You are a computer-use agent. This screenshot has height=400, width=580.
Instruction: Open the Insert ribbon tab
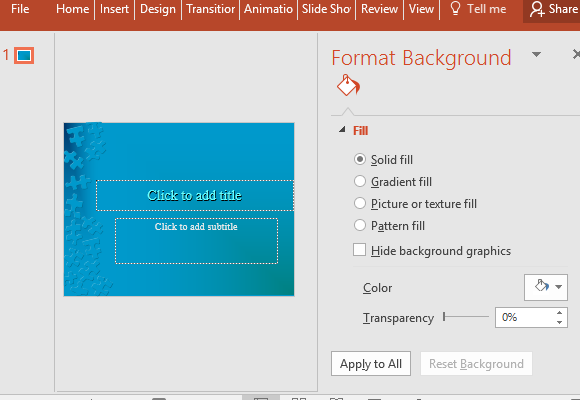pos(114,9)
